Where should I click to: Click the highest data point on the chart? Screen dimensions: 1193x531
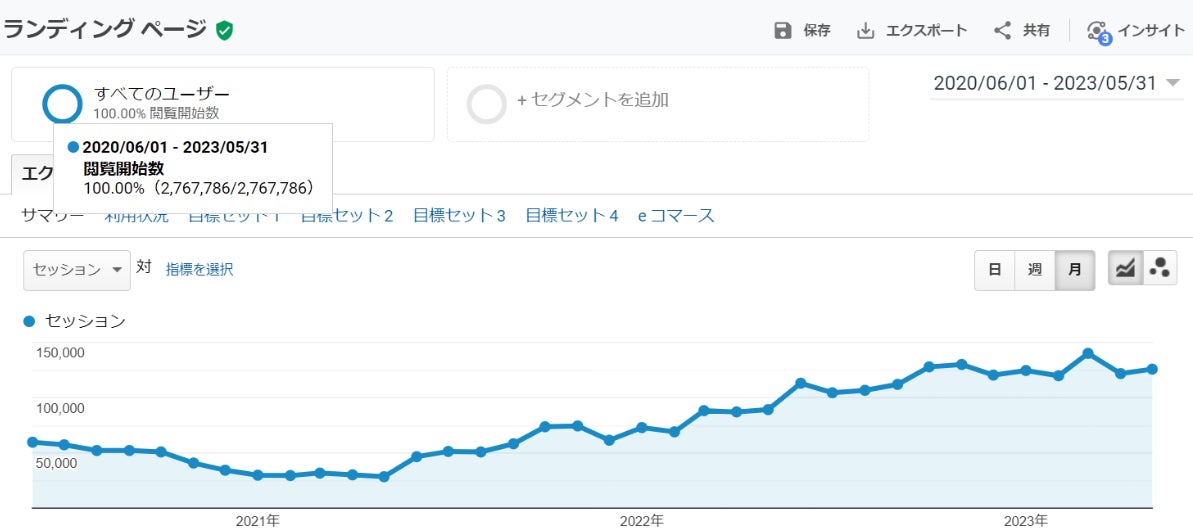[x=1088, y=354]
